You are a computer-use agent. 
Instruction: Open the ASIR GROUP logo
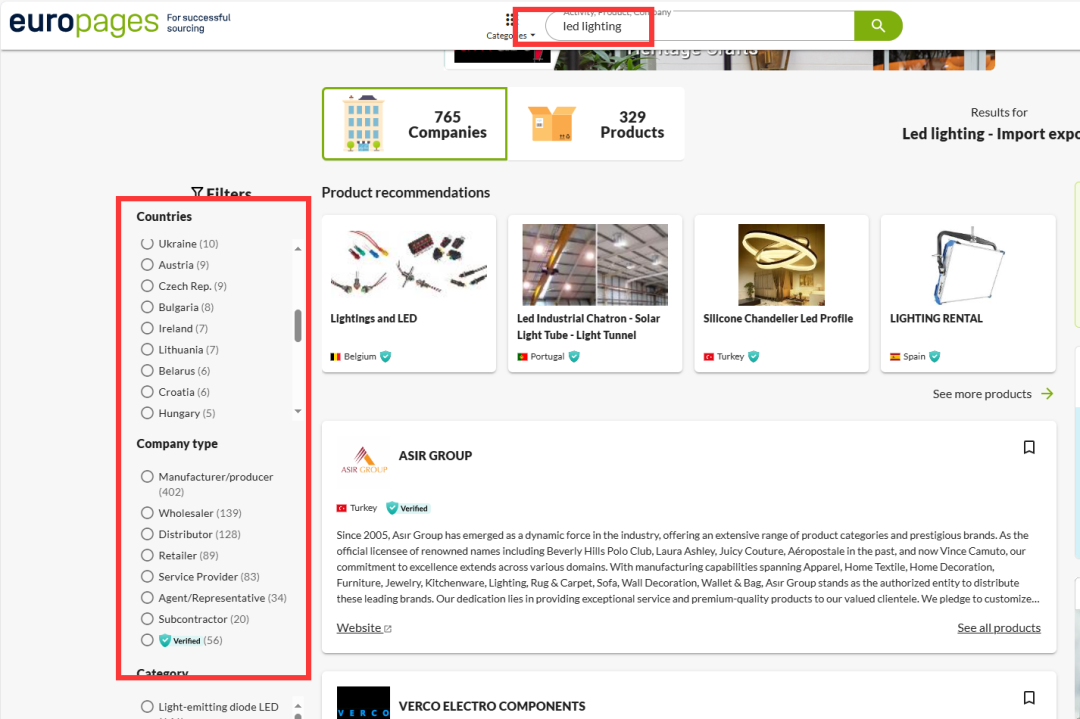tap(364, 460)
